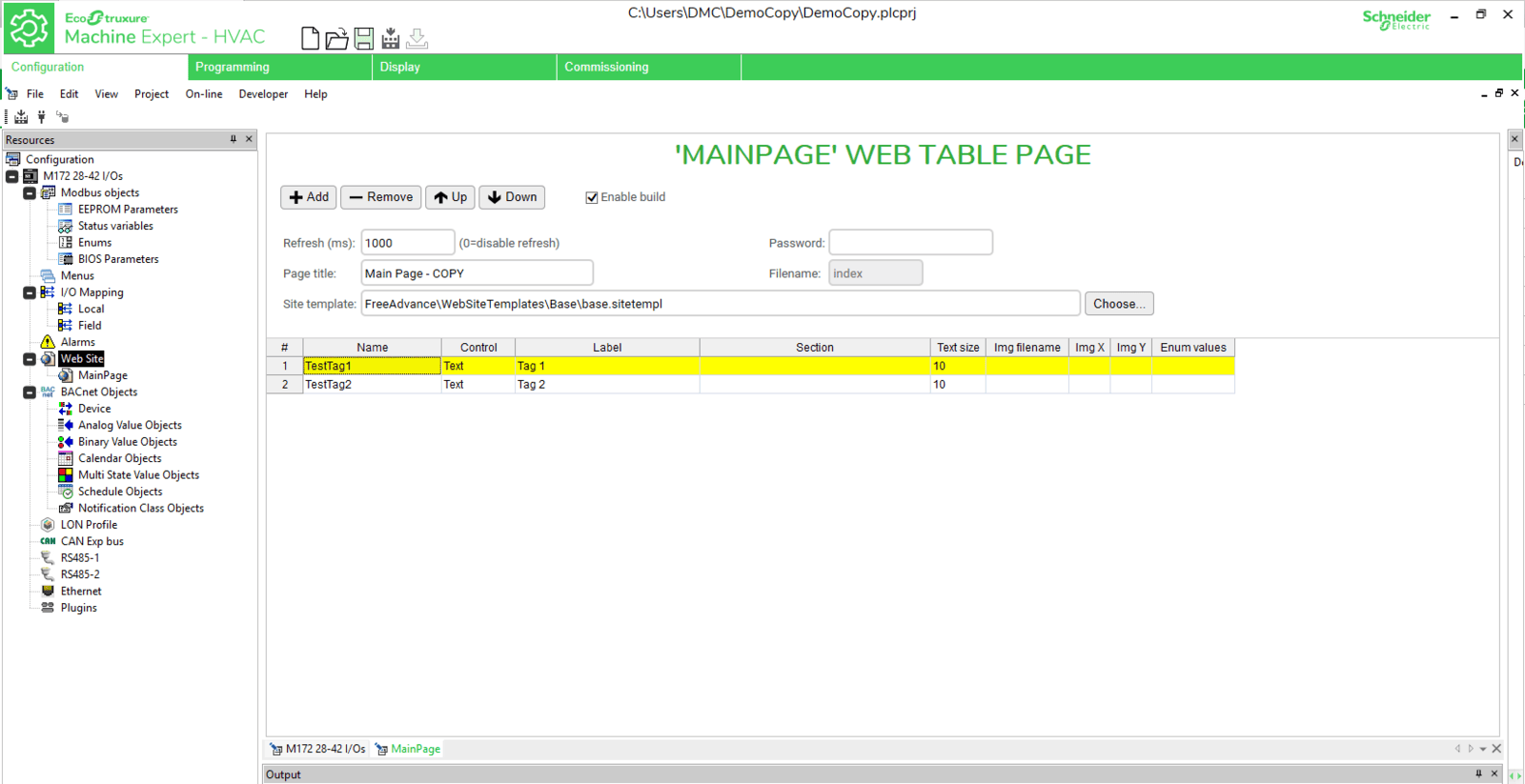This screenshot has width=1525, height=784.
Task: Open the On-line menu
Action: click(x=204, y=94)
